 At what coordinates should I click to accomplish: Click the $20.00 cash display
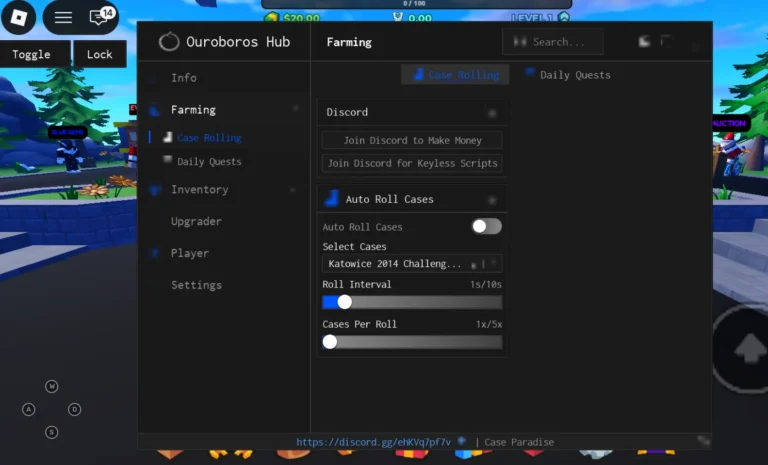(301, 18)
